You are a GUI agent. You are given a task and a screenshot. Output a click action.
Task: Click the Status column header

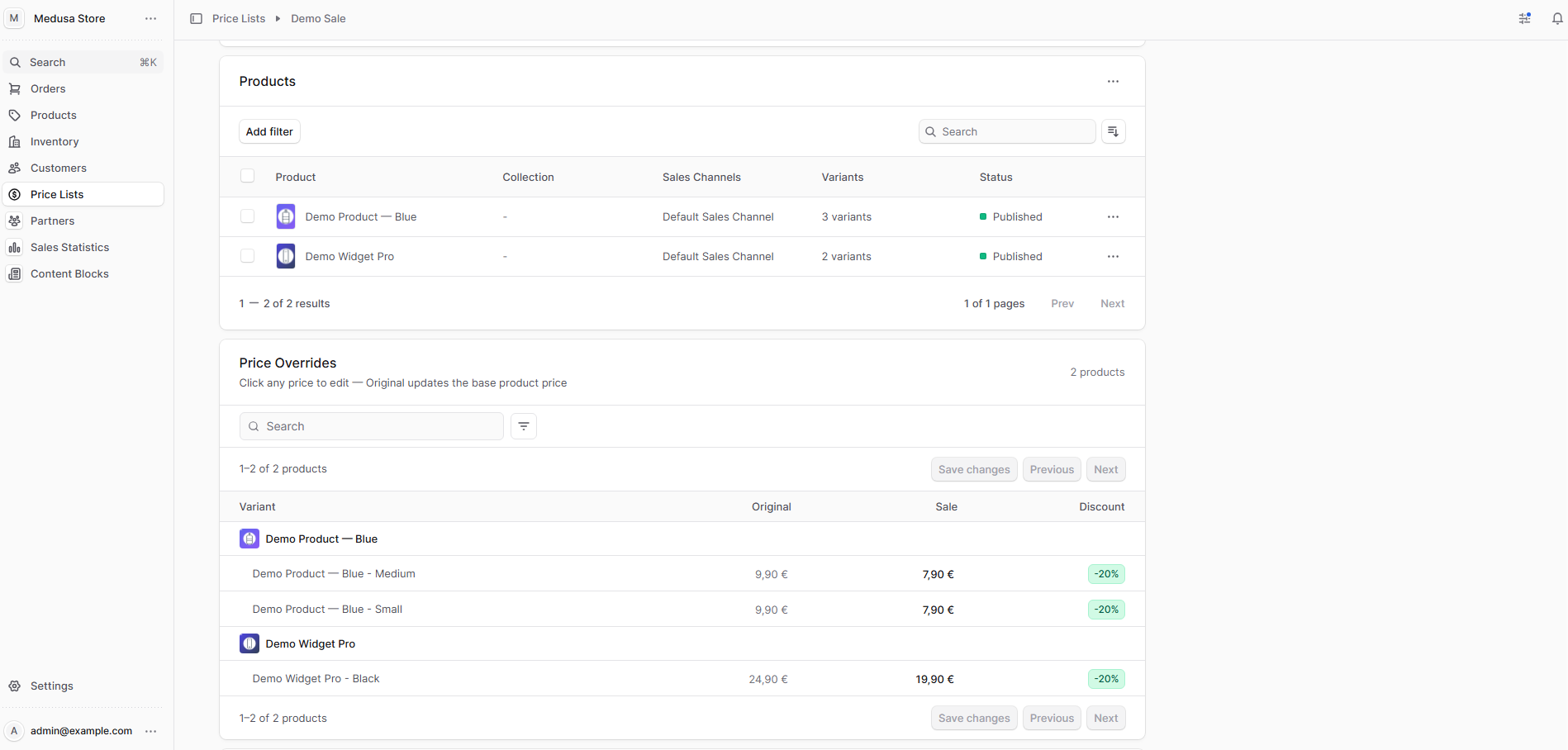[x=995, y=177]
